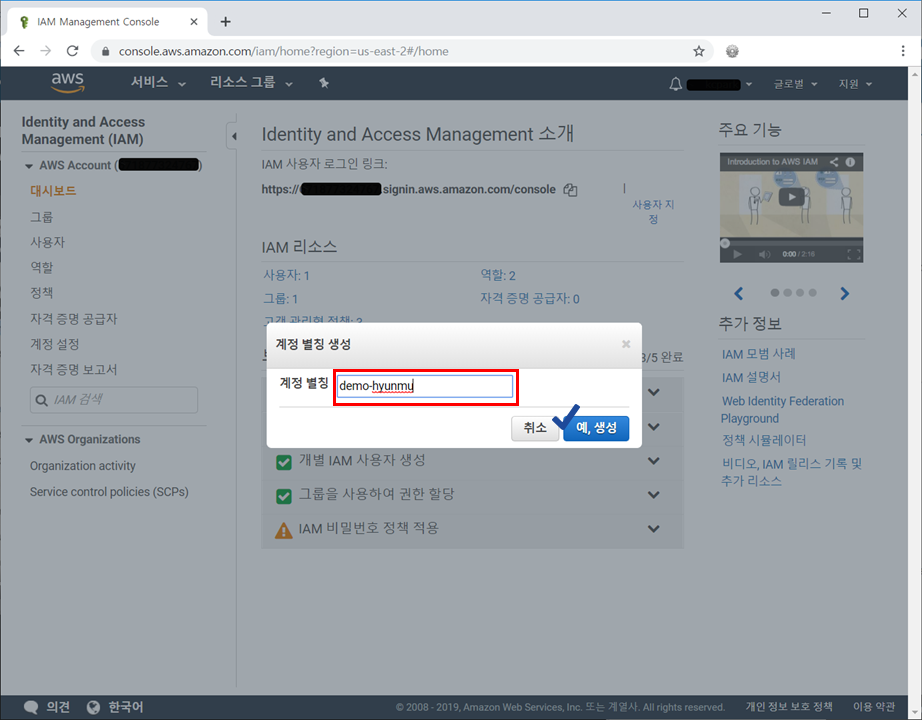Go to the previous featured item with the left arrow
Viewport: 922px width, 720px height.
(x=739, y=293)
